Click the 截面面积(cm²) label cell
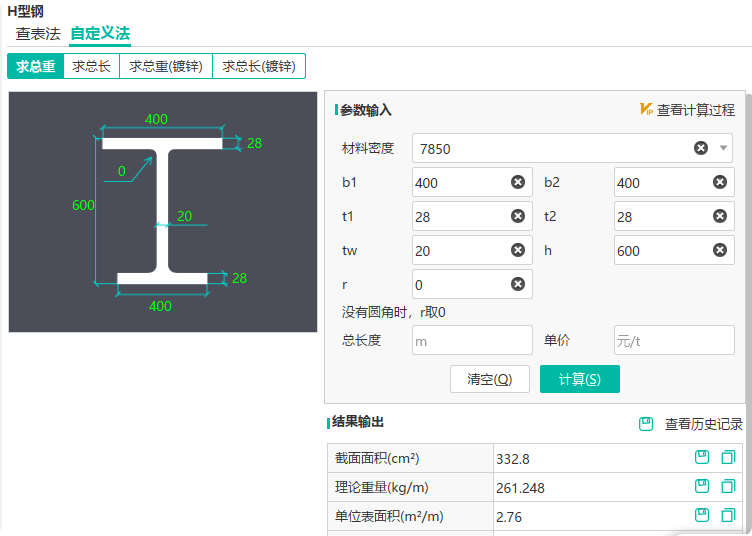This screenshot has height=536, width=752. point(411,458)
